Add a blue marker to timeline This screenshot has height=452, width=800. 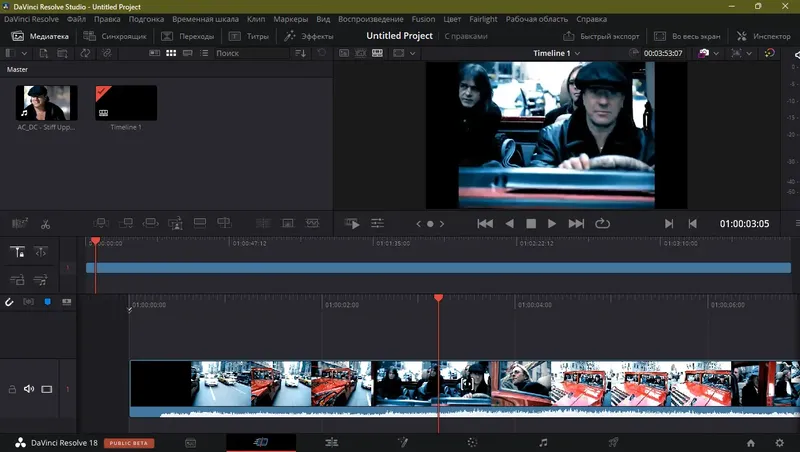click(47, 302)
